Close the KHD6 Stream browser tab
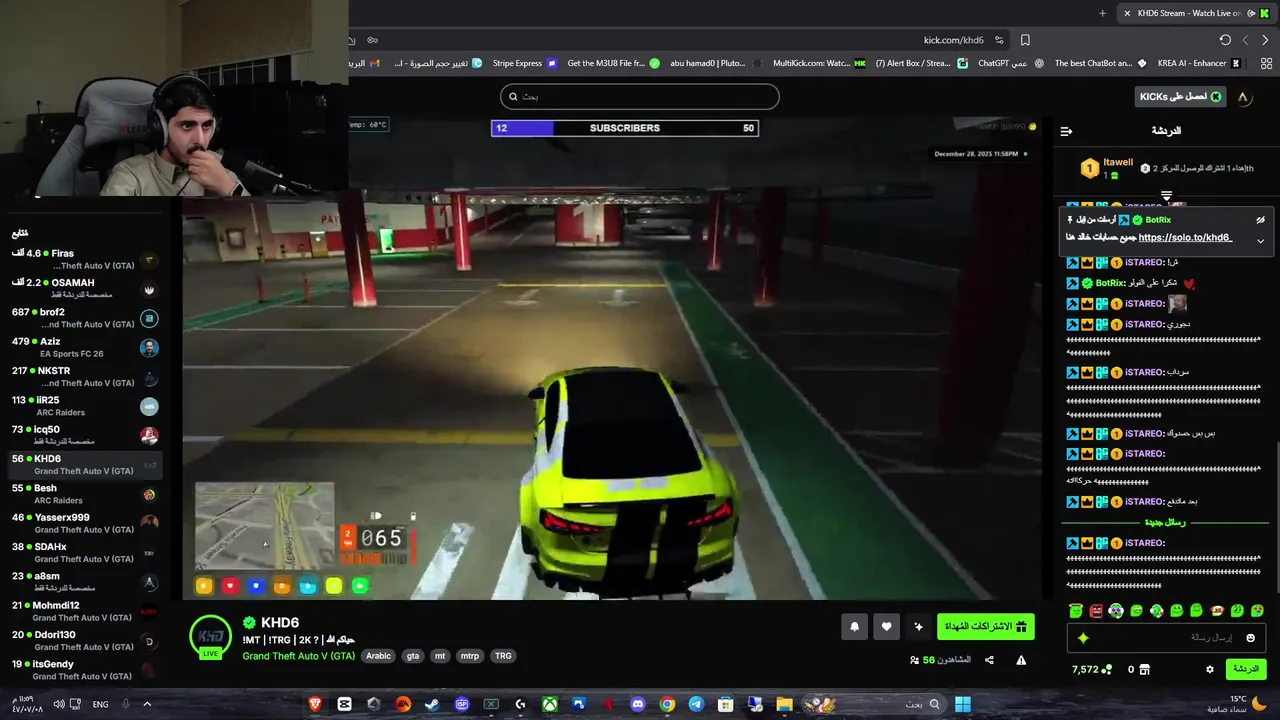The height and width of the screenshot is (720, 1280). point(1127,13)
